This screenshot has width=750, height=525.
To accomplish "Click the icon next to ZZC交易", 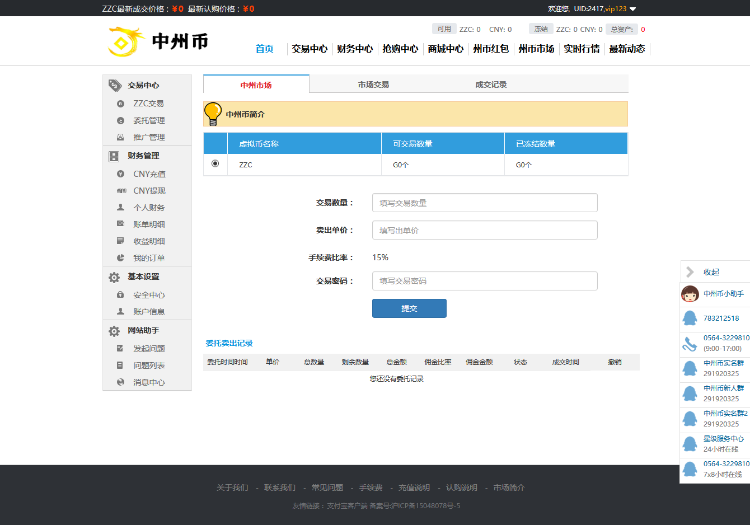I will (x=121, y=103).
